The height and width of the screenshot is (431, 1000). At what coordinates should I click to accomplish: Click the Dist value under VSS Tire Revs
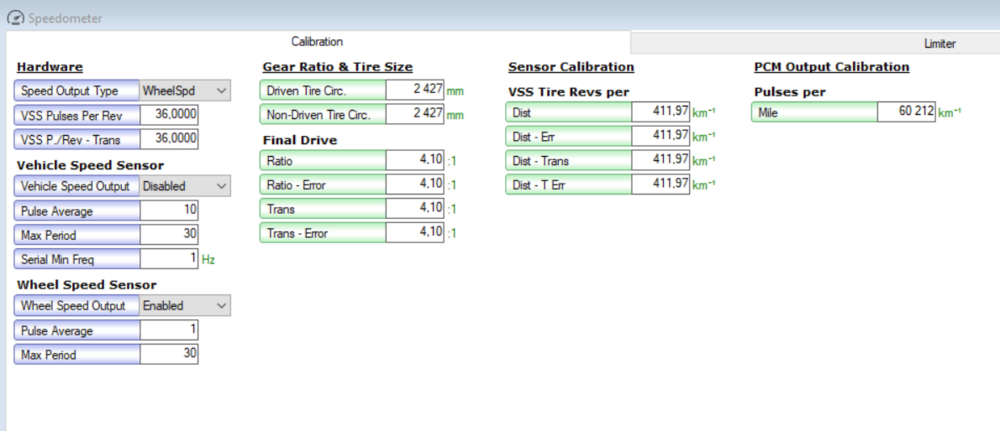click(660, 112)
